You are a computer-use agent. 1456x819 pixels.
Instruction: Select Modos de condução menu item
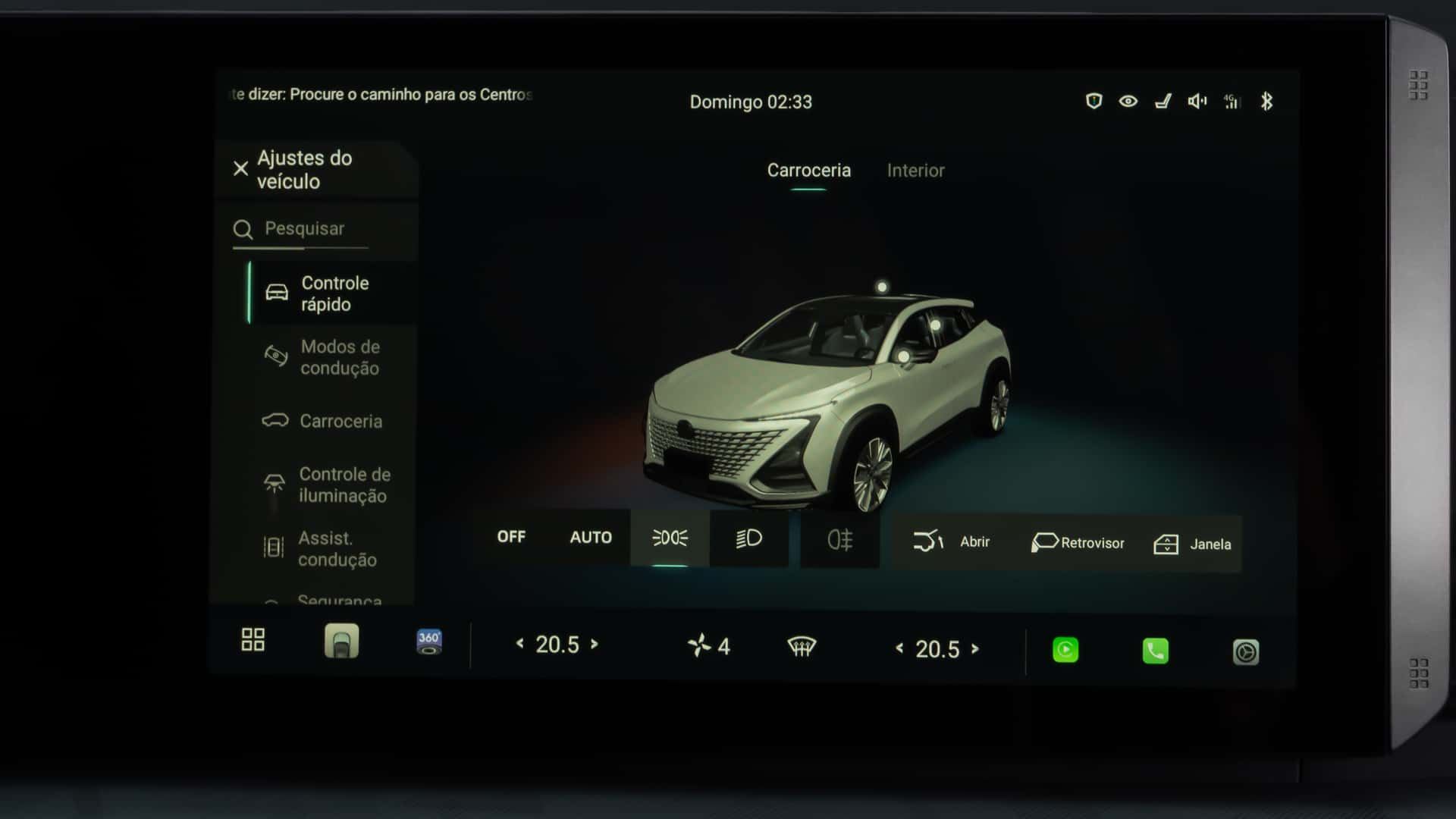coord(334,357)
